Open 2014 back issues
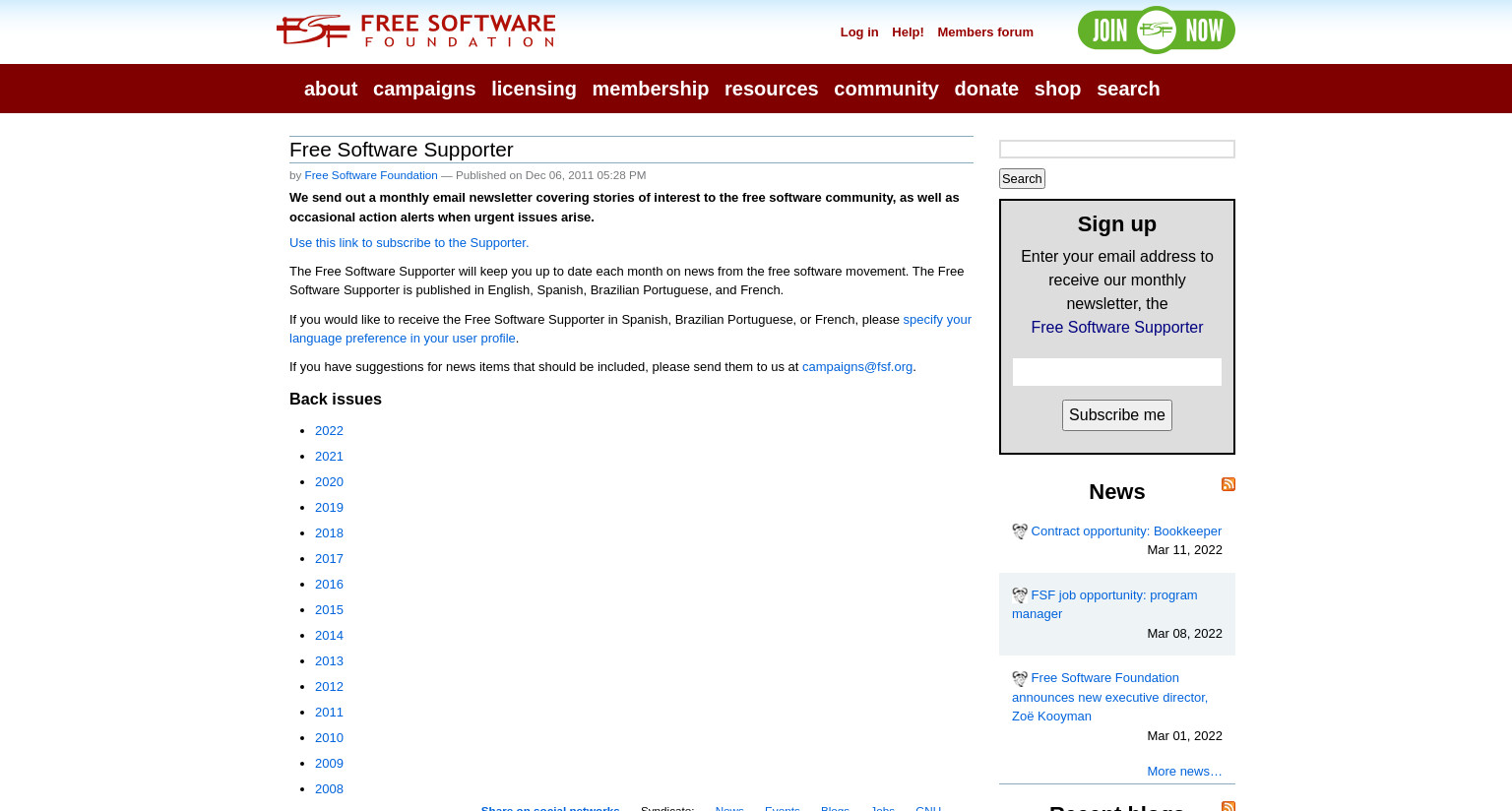 329,636
